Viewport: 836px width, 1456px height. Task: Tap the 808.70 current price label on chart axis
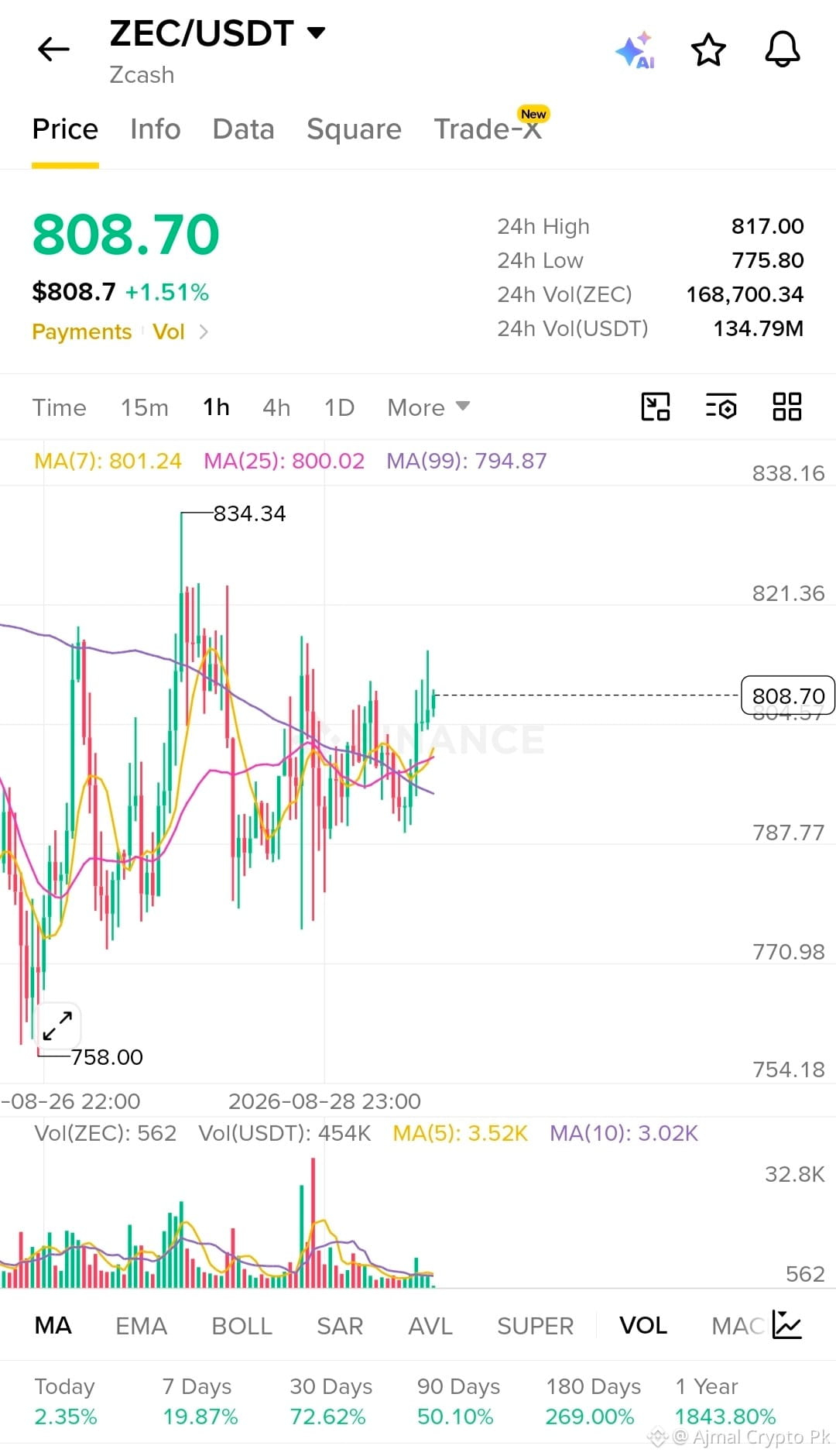[788, 695]
